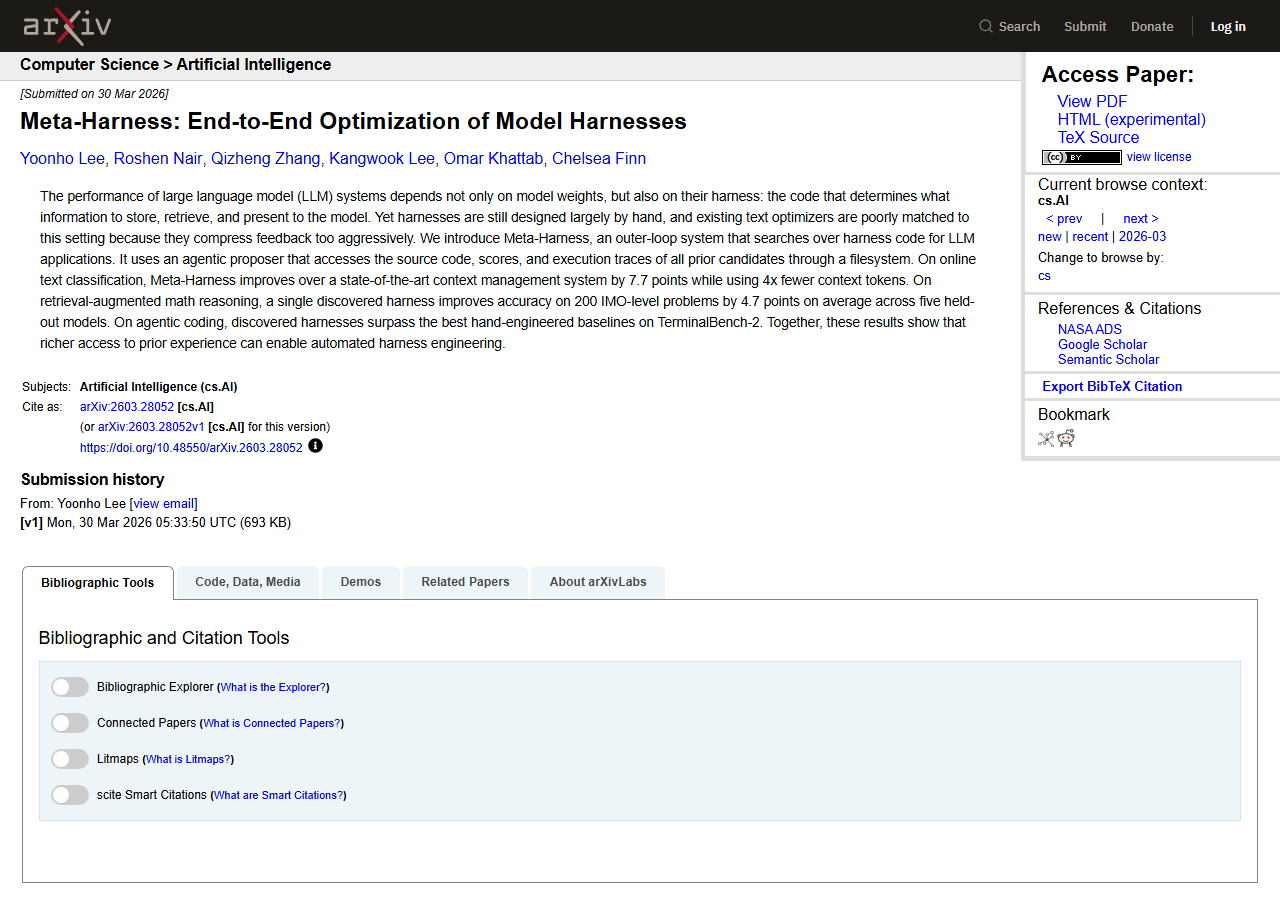Open author Yoonho Lee's page
This screenshot has width=1280, height=900.
(63, 158)
